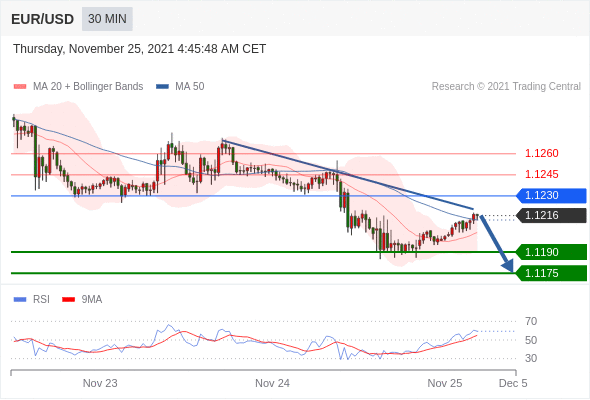This screenshot has height=400, width=590.
Task: Click the MA 20 + Bollinger Bands legend swatch
Action: (x=20, y=87)
